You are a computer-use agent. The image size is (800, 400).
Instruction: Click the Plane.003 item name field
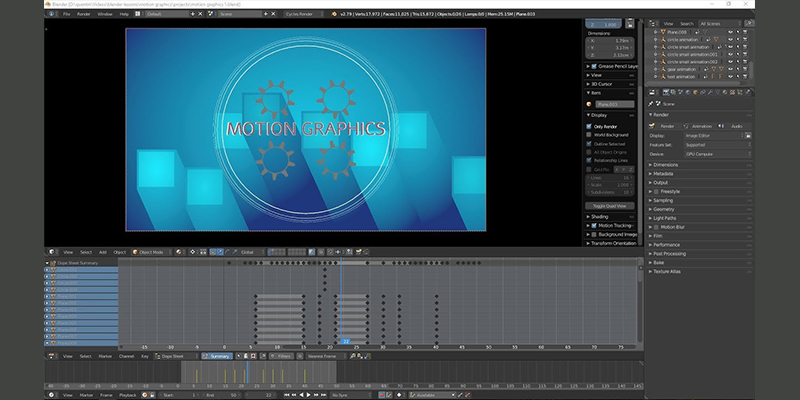point(614,104)
